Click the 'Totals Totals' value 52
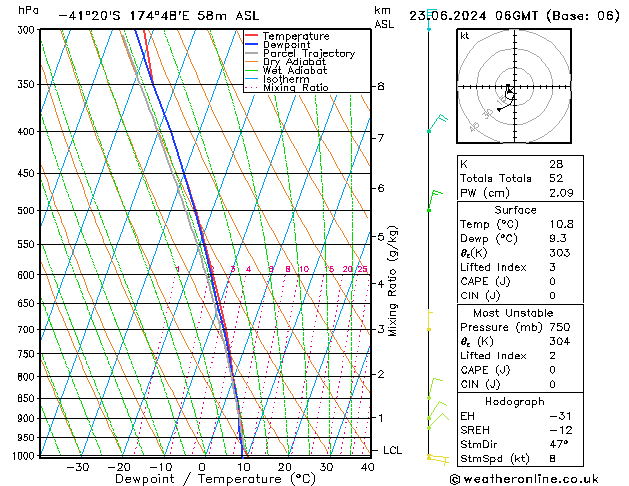Viewport: 629px width, 486px height. 556,178
